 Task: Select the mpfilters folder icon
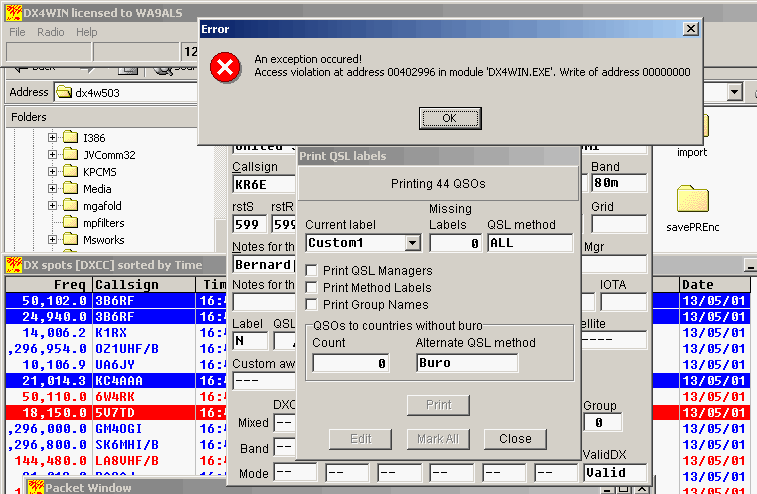(x=70, y=222)
